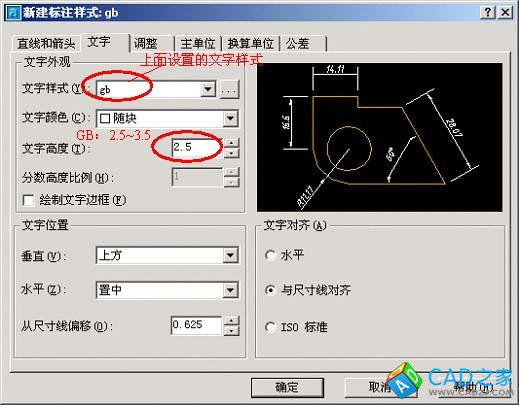The image size is (519, 405).
Task: Click the 随块 color swatch box
Action: tap(105, 118)
